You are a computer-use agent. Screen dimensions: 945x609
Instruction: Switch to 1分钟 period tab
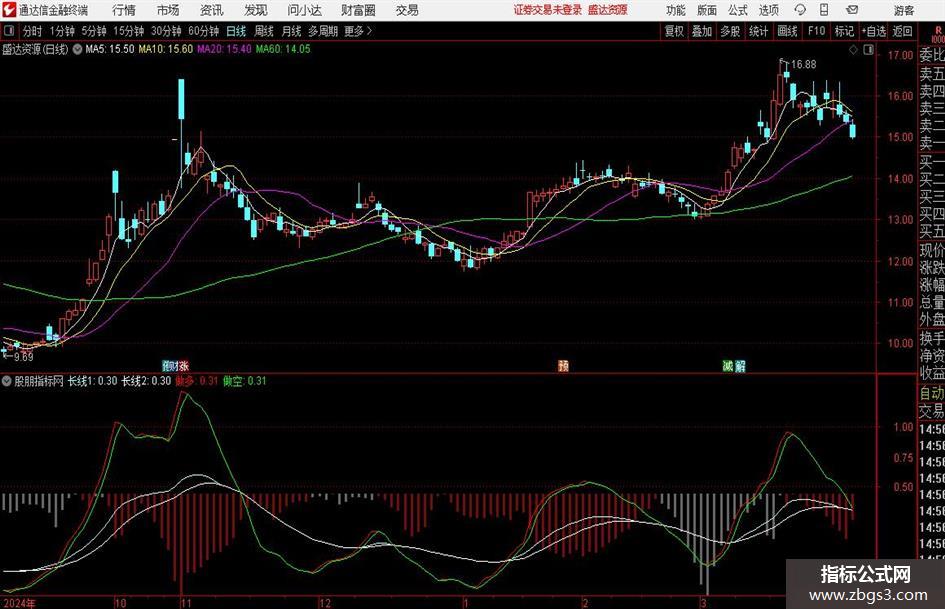61,31
